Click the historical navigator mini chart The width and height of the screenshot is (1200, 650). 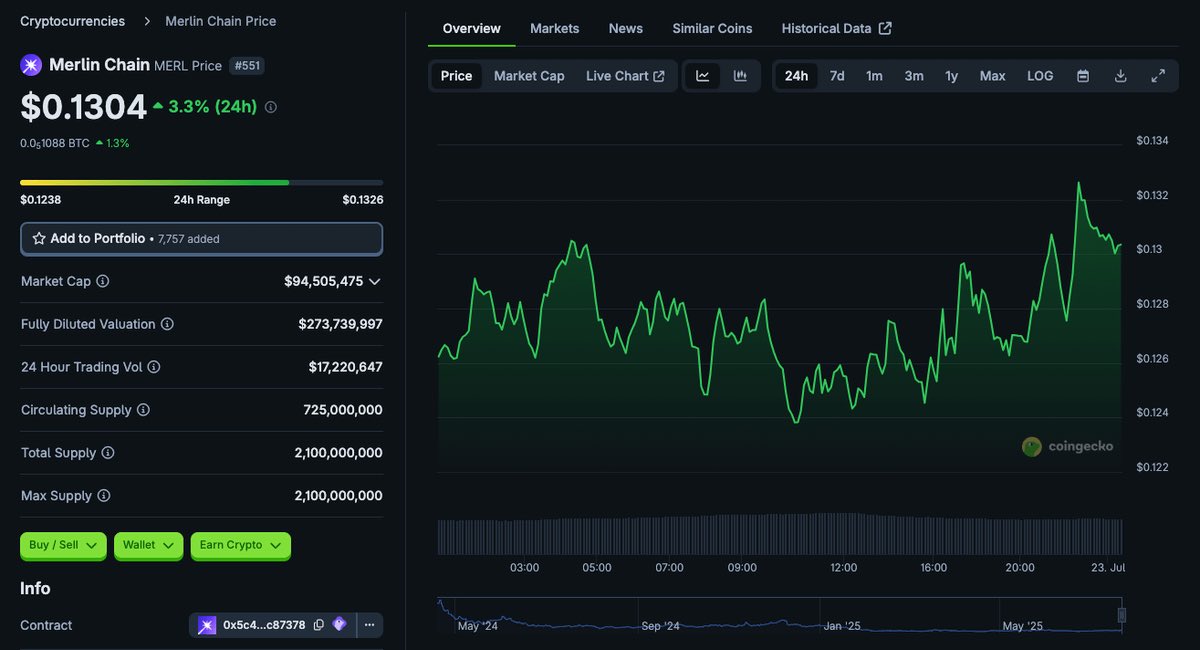pyautogui.click(x=780, y=615)
